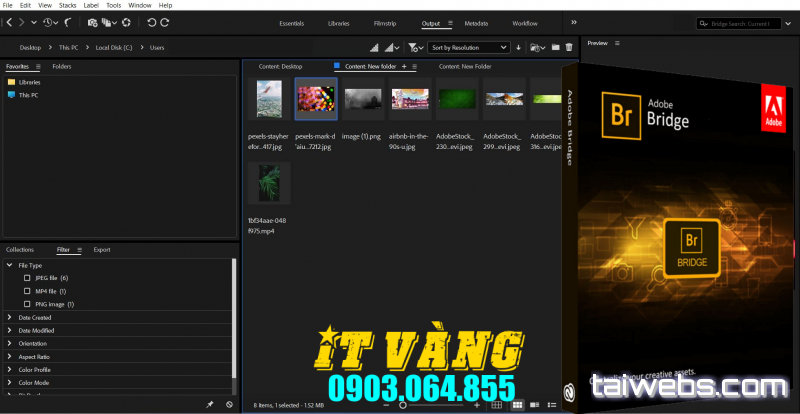The height and width of the screenshot is (414, 800).
Task: Expand the Color Mode filter
Action: [9, 382]
